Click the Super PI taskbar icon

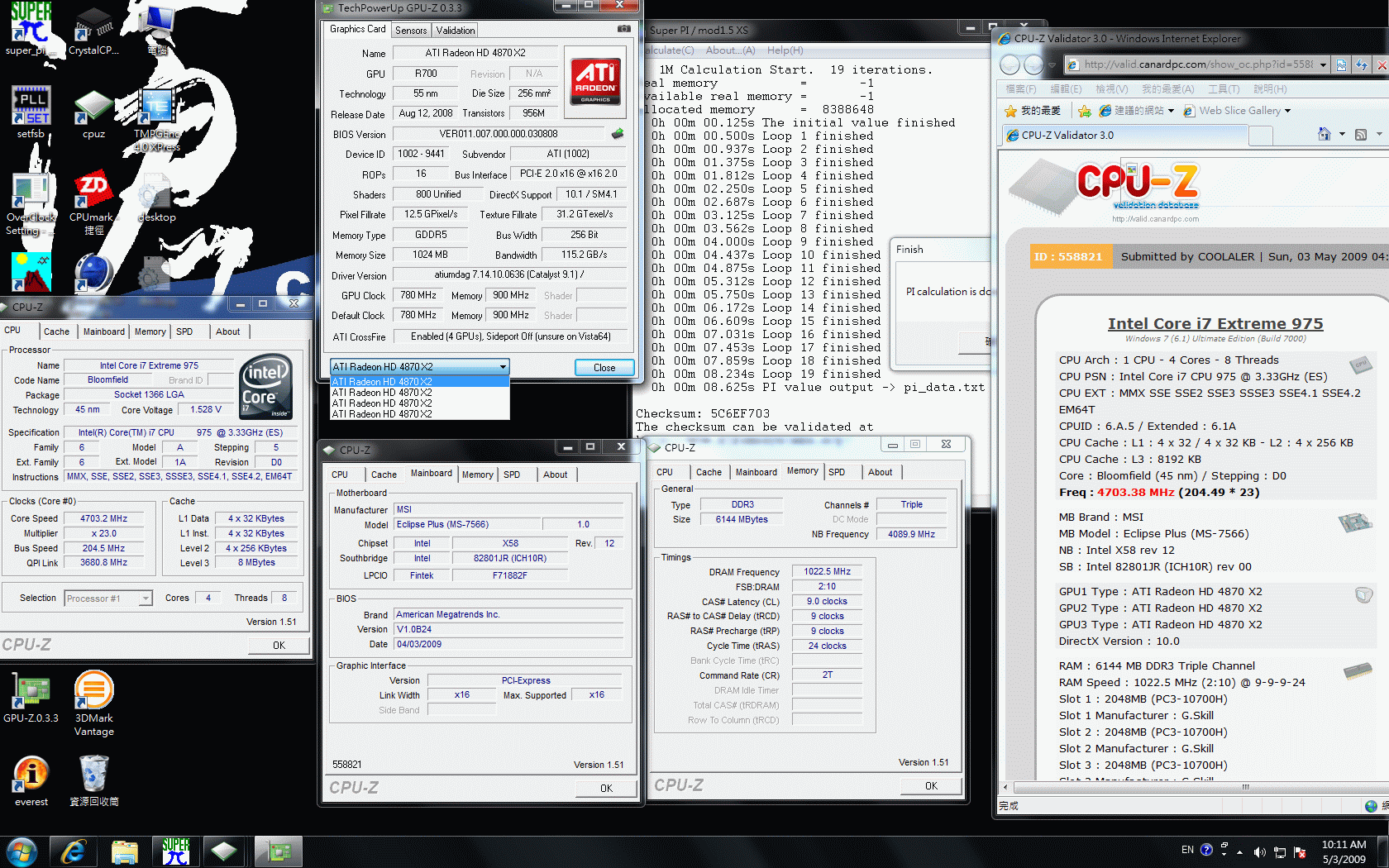tap(175, 851)
